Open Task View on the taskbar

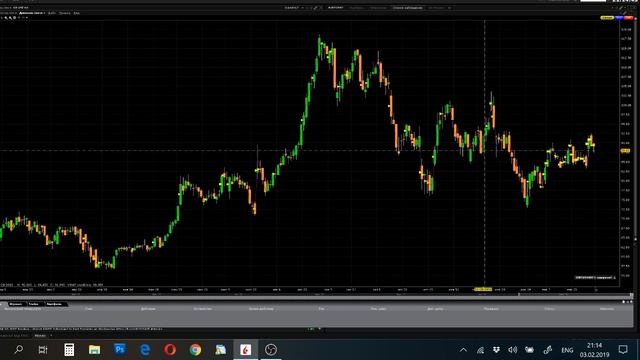click(x=43, y=349)
